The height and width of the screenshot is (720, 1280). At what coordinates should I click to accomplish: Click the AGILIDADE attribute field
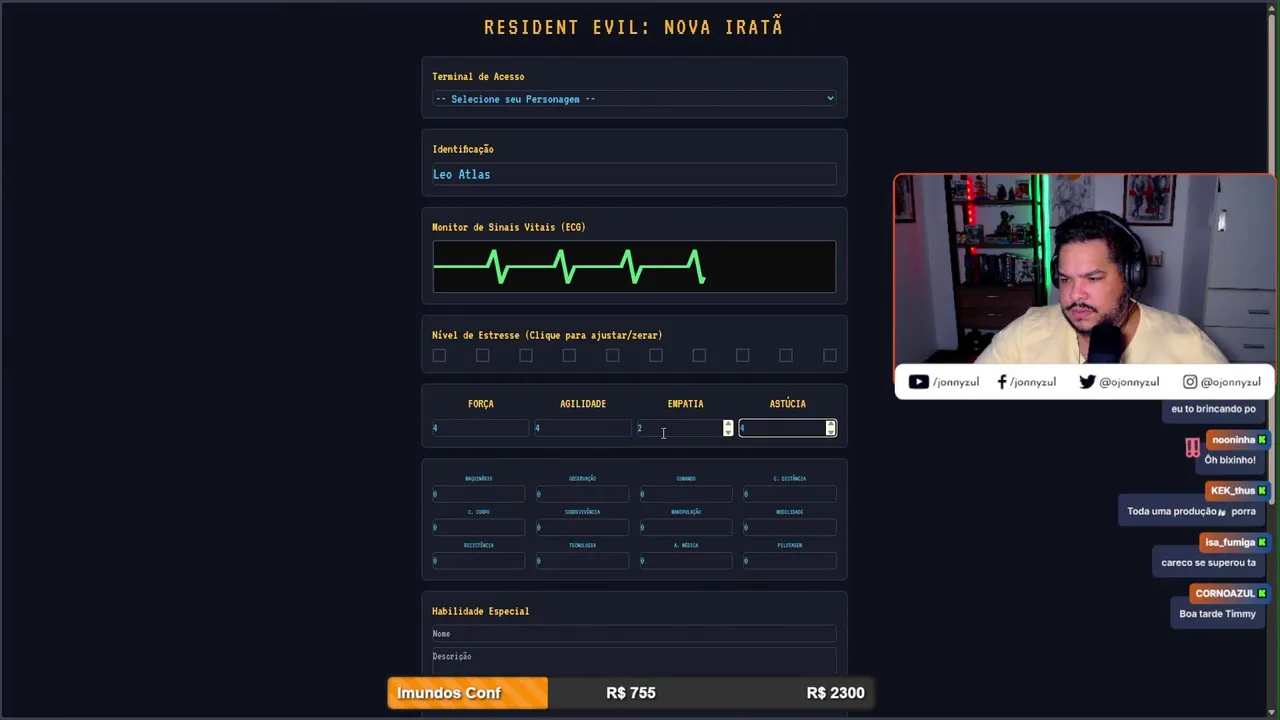tap(583, 428)
